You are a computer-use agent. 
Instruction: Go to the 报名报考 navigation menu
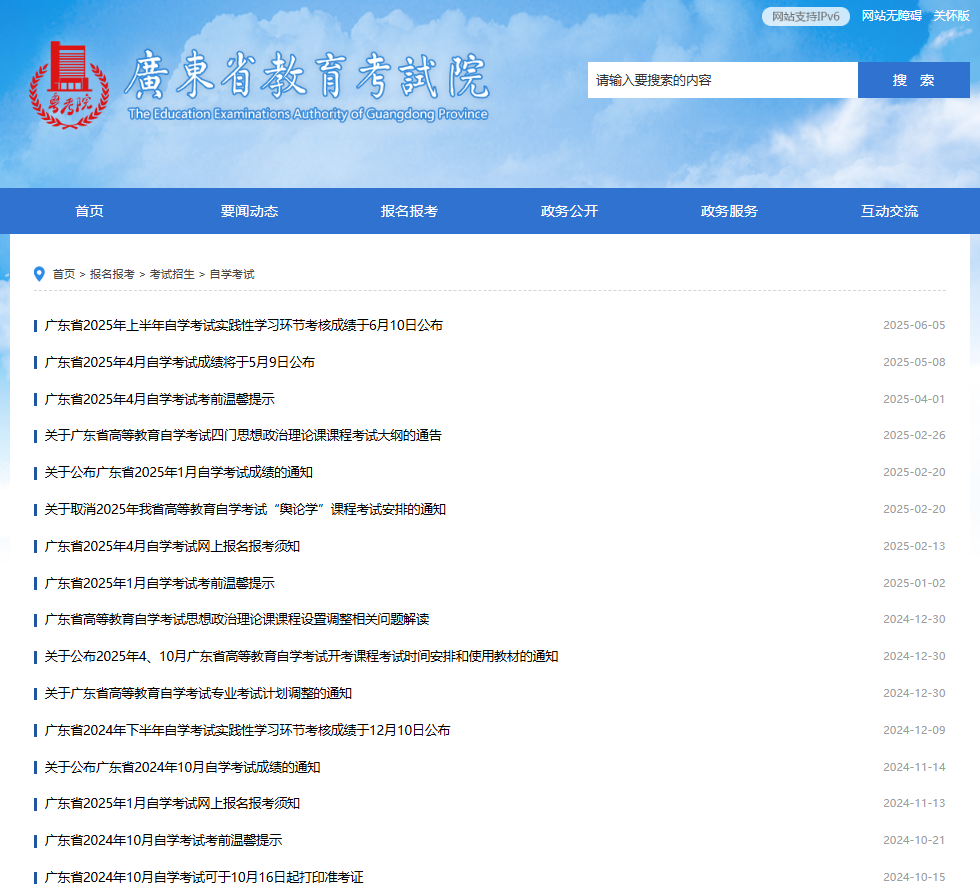point(409,211)
